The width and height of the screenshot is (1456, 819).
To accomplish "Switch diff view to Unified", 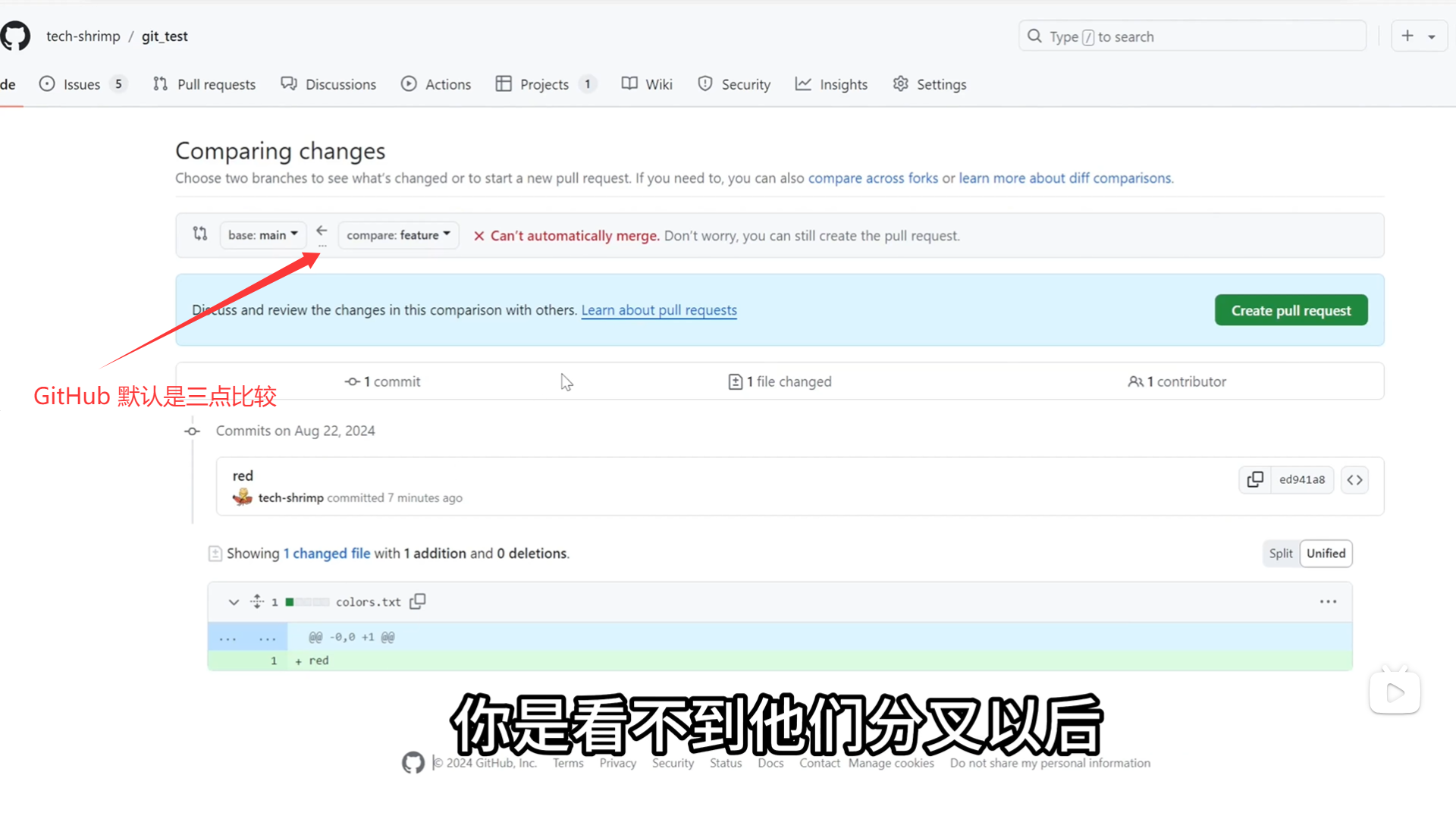I will pyautogui.click(x=1326, y=554).
